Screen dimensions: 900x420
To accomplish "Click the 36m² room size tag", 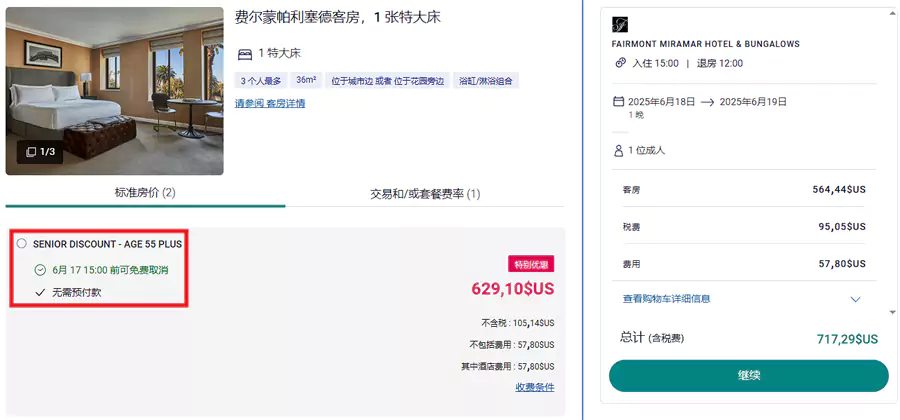I will [x=307, y=80].
